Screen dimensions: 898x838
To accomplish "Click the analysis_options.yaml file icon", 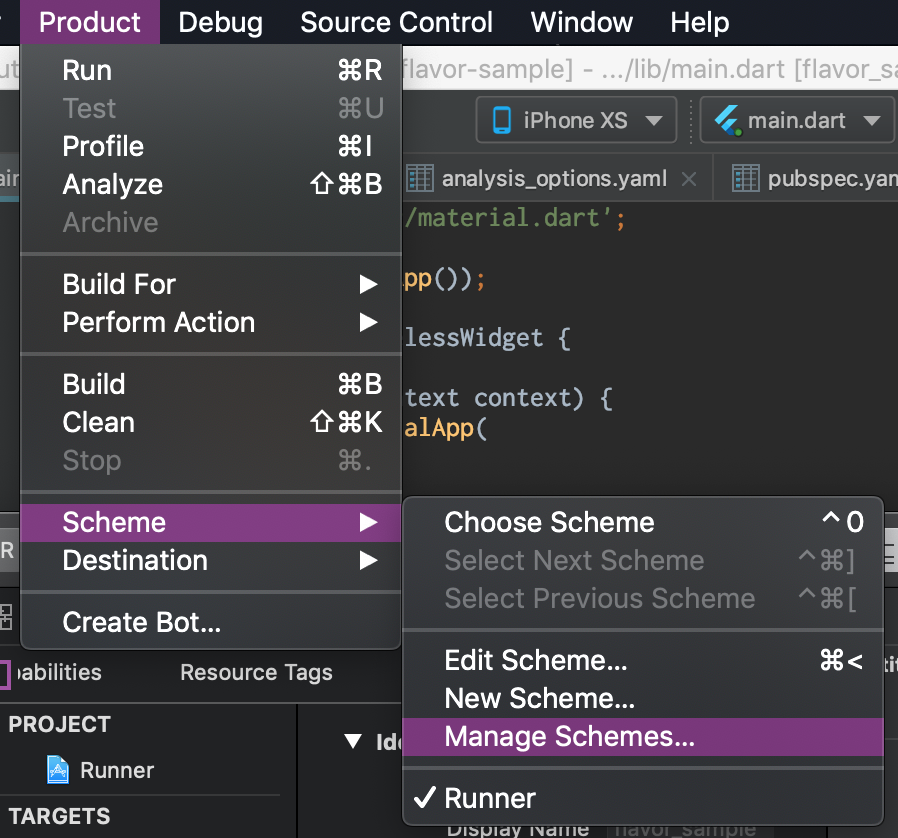I will 421,179.
